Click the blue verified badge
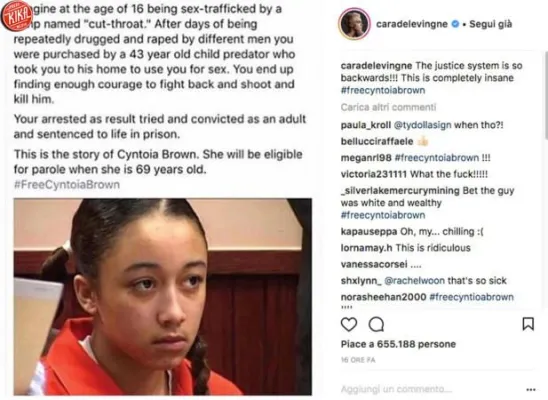548x400 pixels. [455, 24]
